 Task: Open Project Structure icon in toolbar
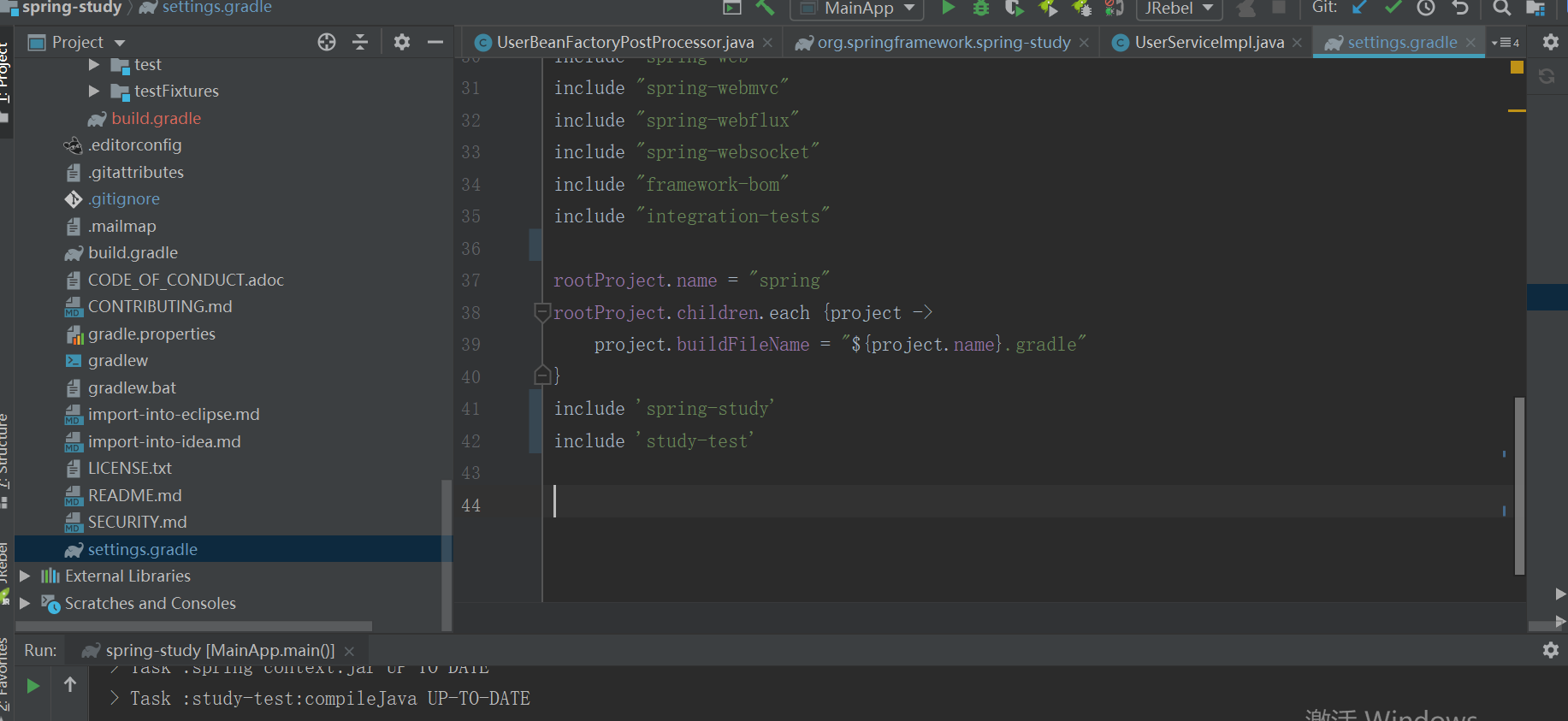click(x=1535, y=8)
